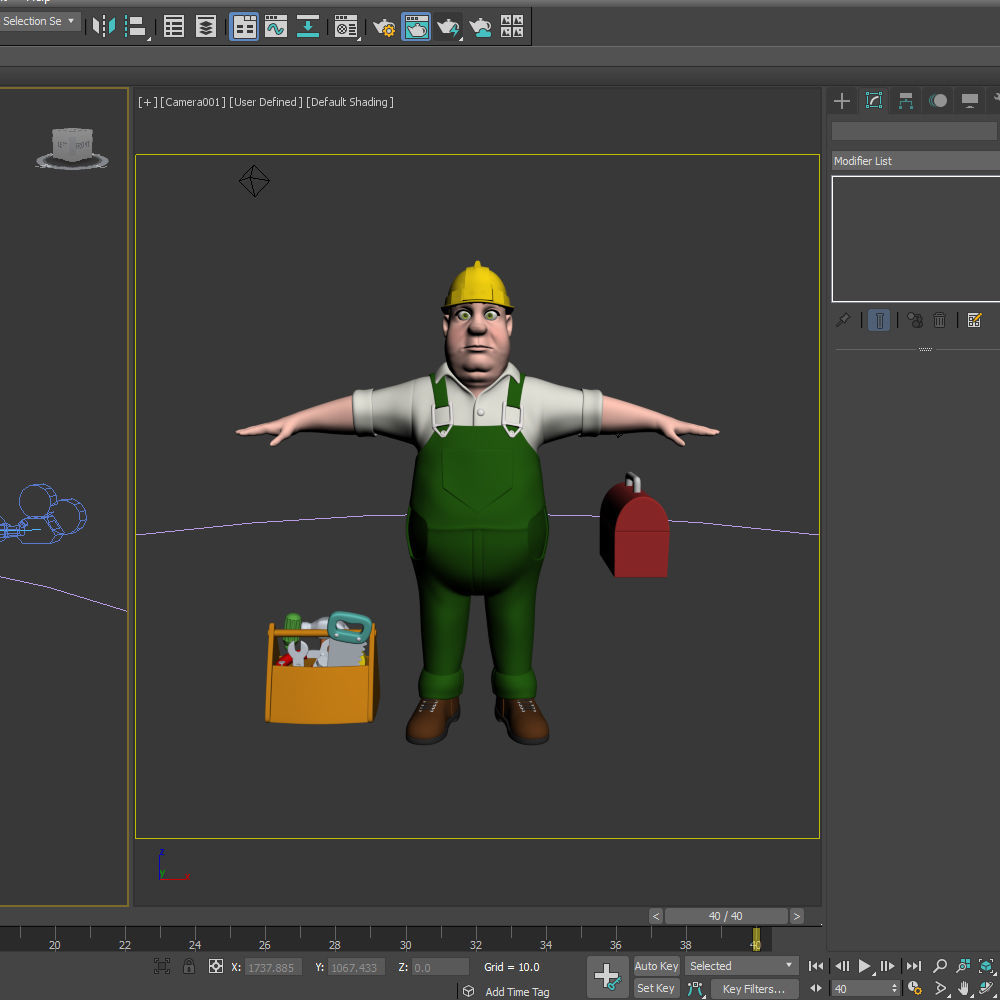Switch to the Display panel tab
The image size is (1000, 1000).
click(x=969, y=101)
